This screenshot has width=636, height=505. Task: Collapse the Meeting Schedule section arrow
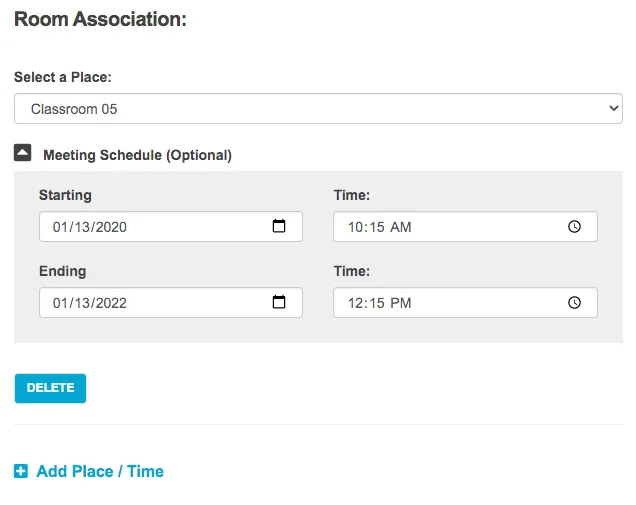[22, 154]
